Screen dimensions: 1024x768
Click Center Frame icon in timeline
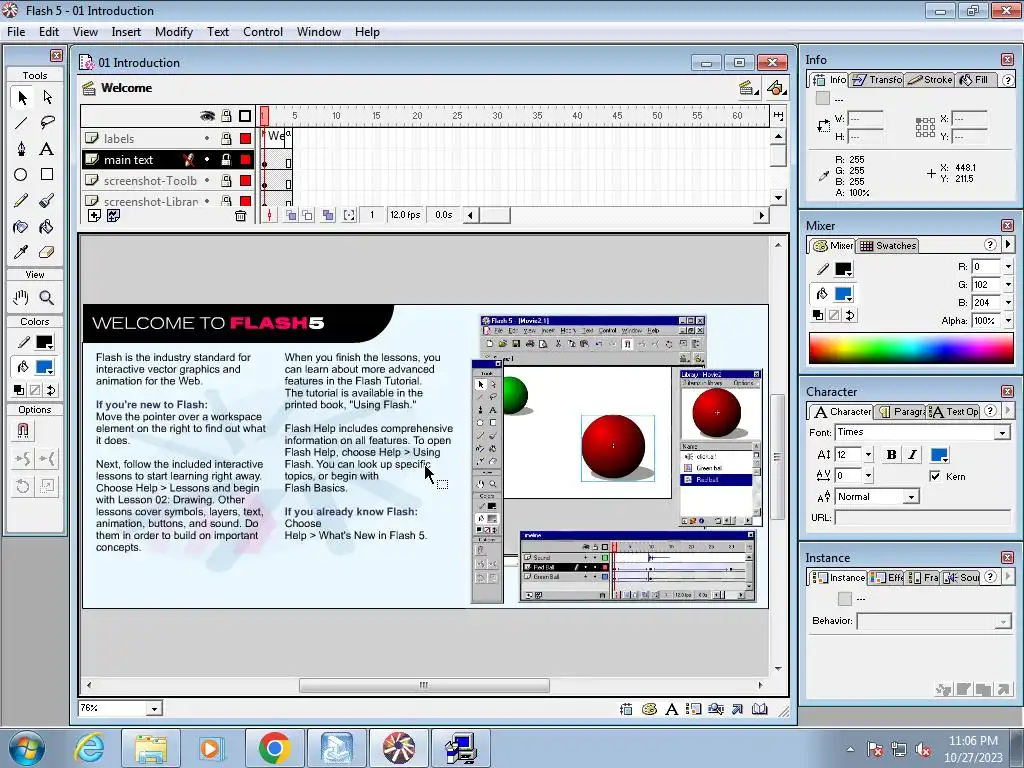tap(270, 215)
